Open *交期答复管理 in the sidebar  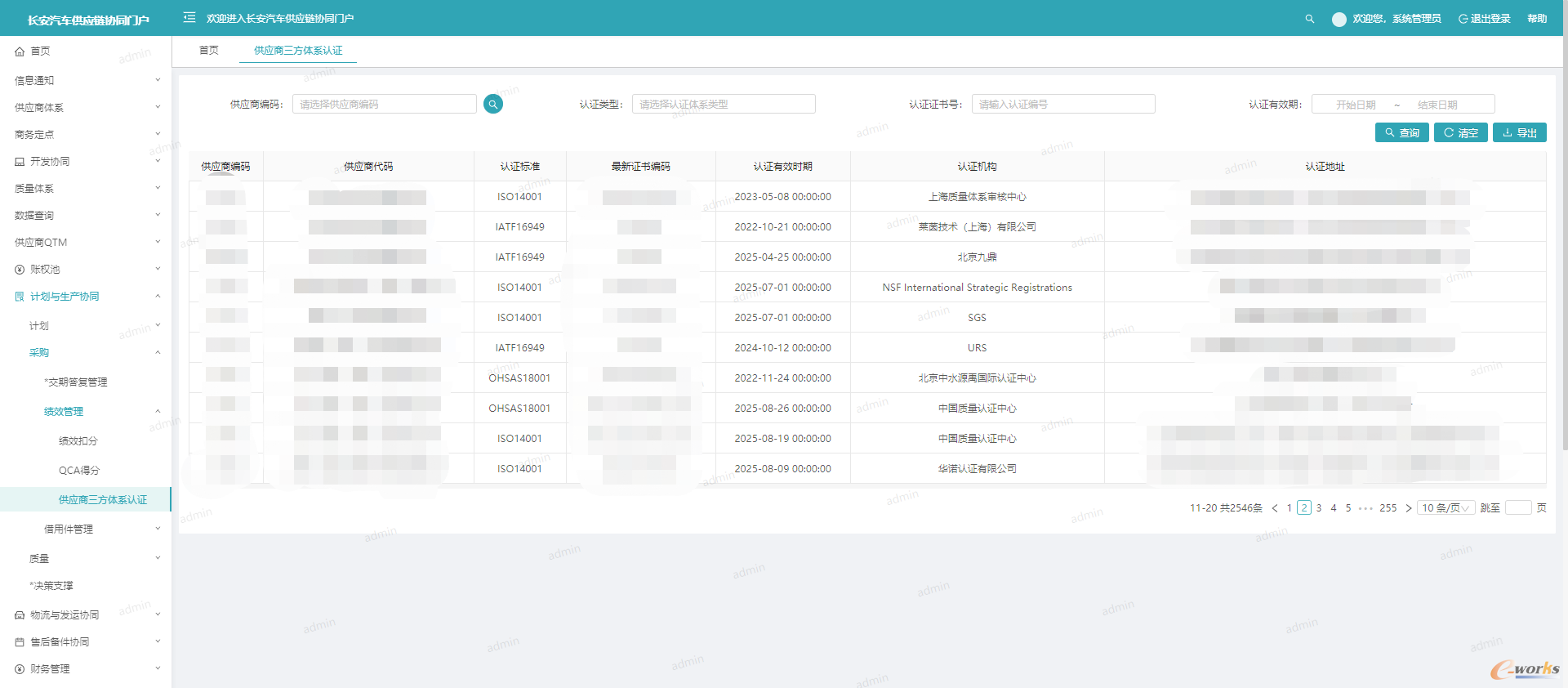click(x=76, y=382)
